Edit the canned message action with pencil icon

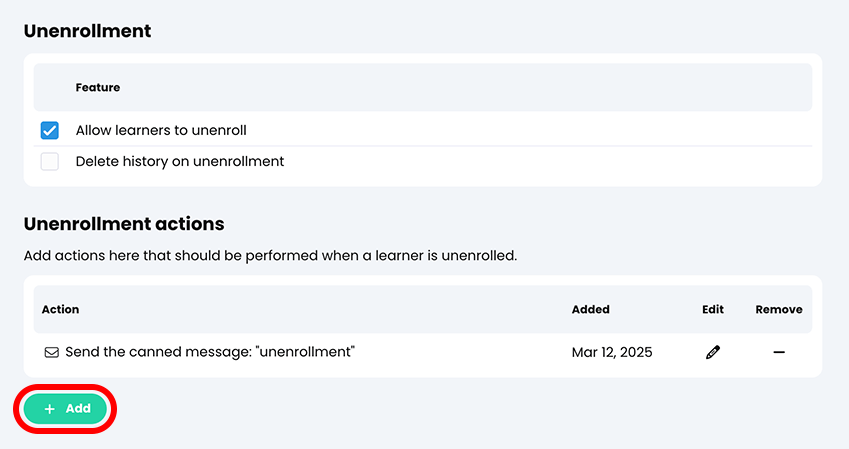click(713, 352)
